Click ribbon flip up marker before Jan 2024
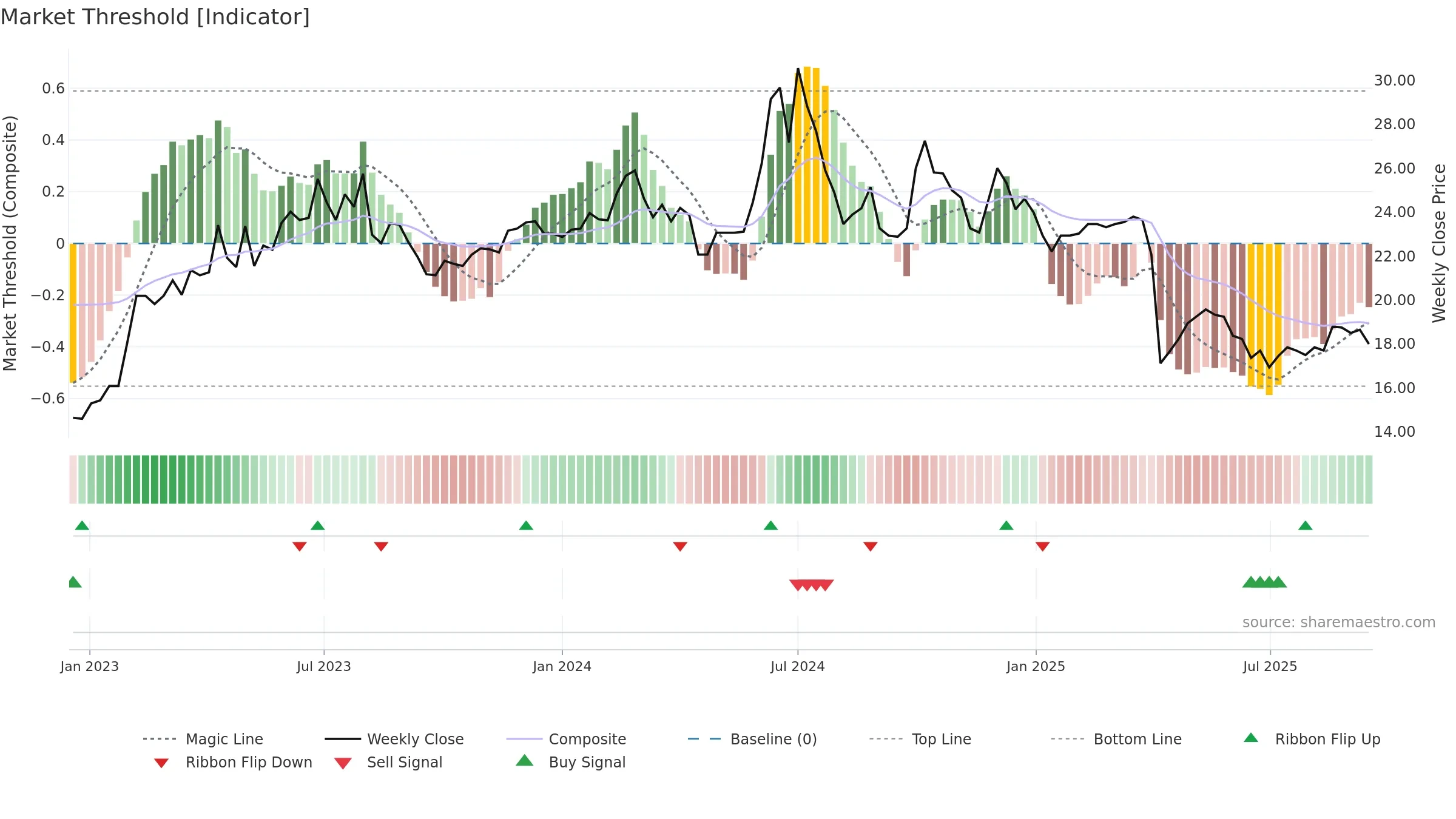 526,525
